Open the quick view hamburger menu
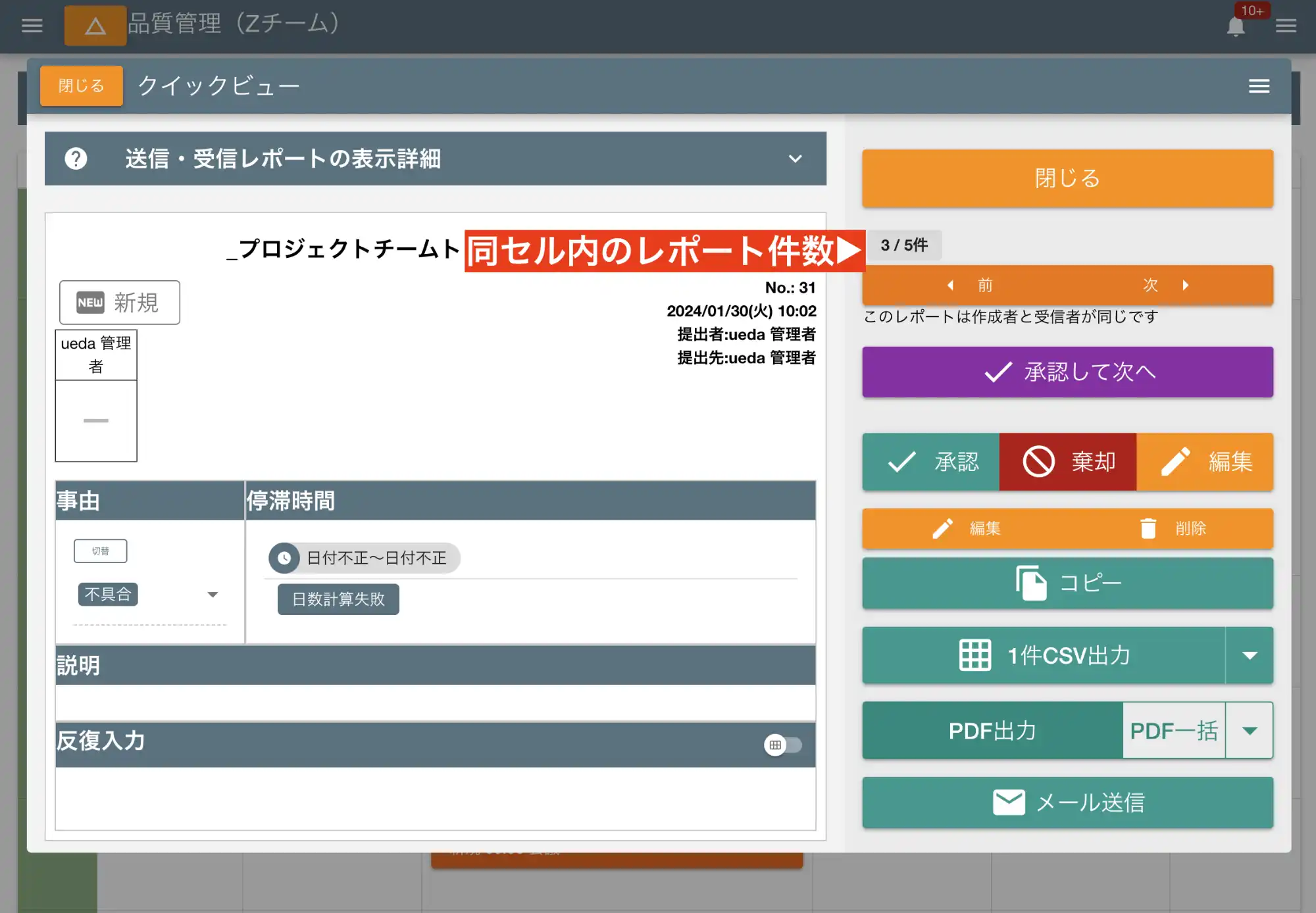Screen dimensions: 1316x913 coord(1259,86)
